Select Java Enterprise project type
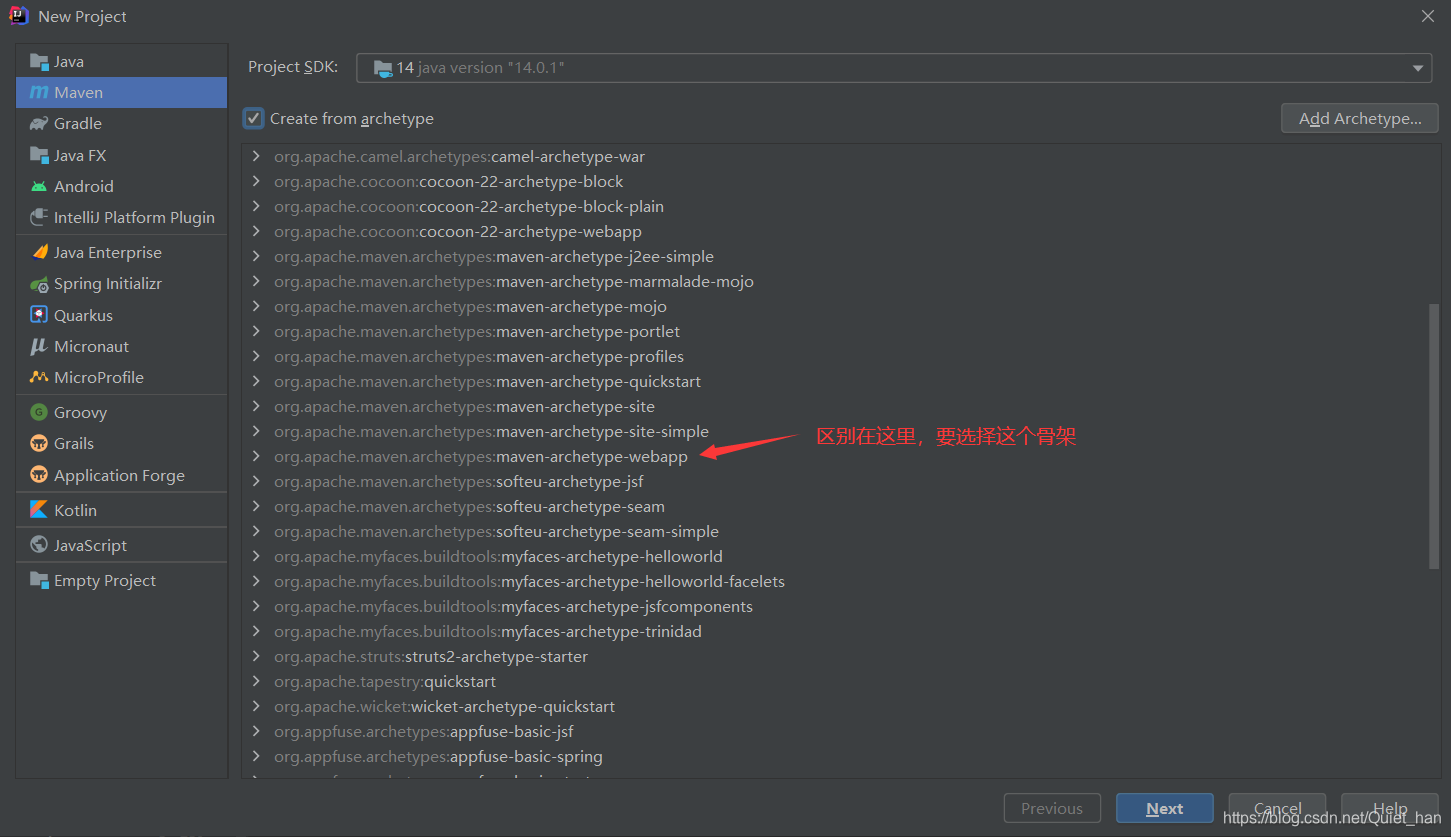Image resolution: width=1451 pixels, height=837 pixels. coord(121,252)
